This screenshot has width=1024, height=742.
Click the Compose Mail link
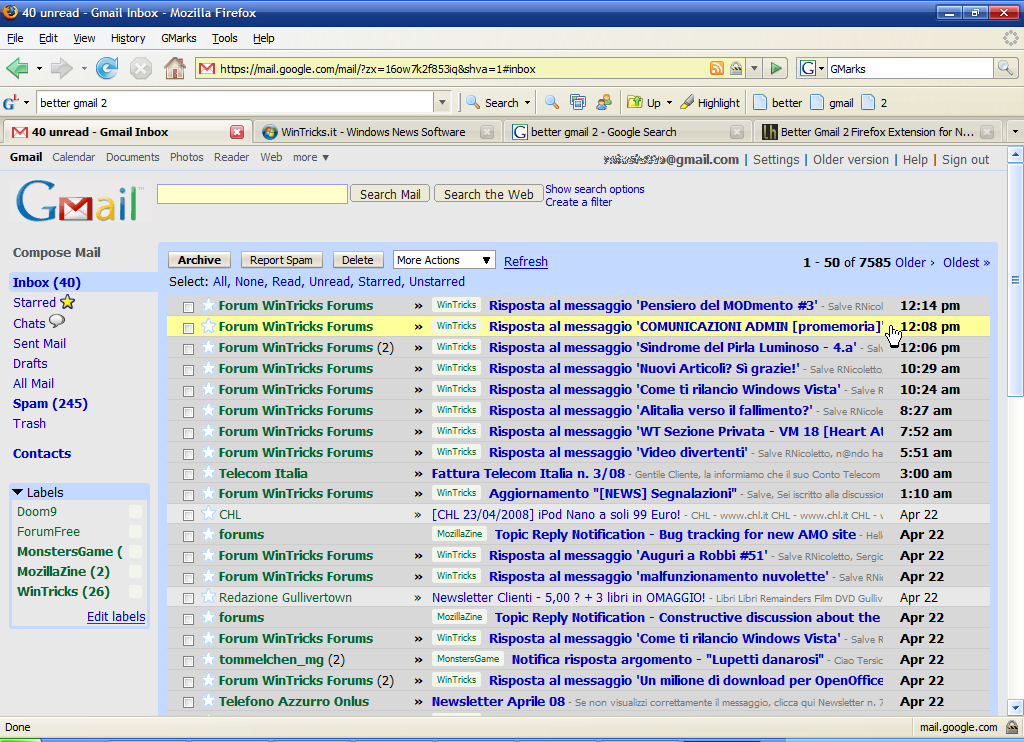57,252
